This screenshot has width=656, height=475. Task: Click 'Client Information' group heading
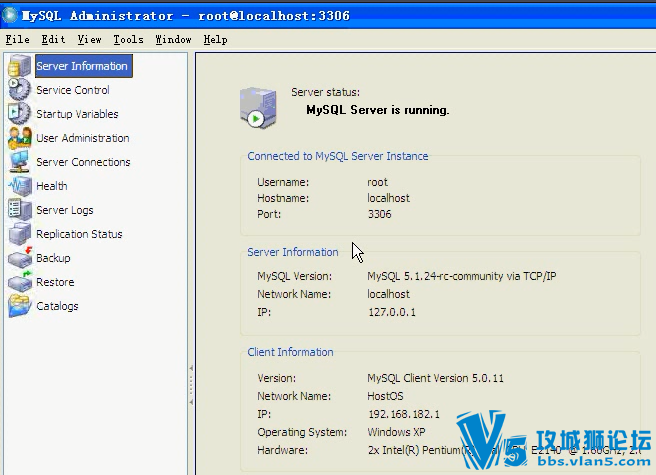click(290, 352)
